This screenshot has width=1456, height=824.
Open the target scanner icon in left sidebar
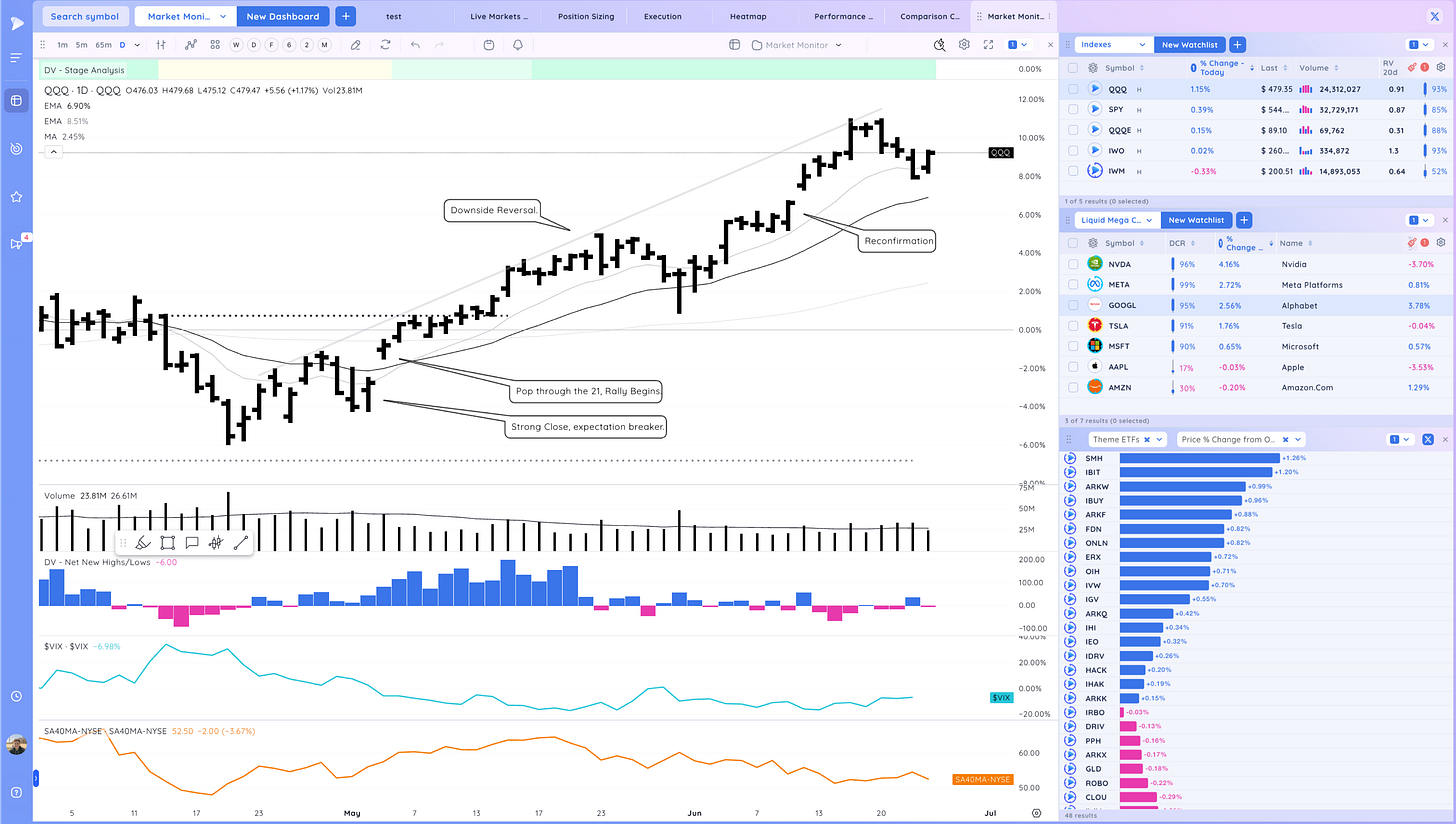(15, 148)
